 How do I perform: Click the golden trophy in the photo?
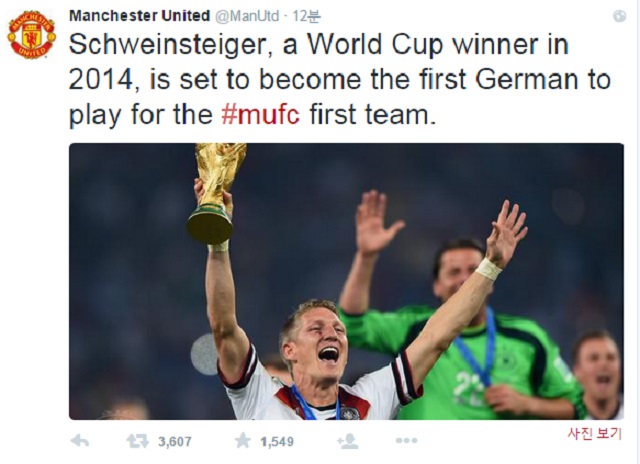(x=217, y=190)
